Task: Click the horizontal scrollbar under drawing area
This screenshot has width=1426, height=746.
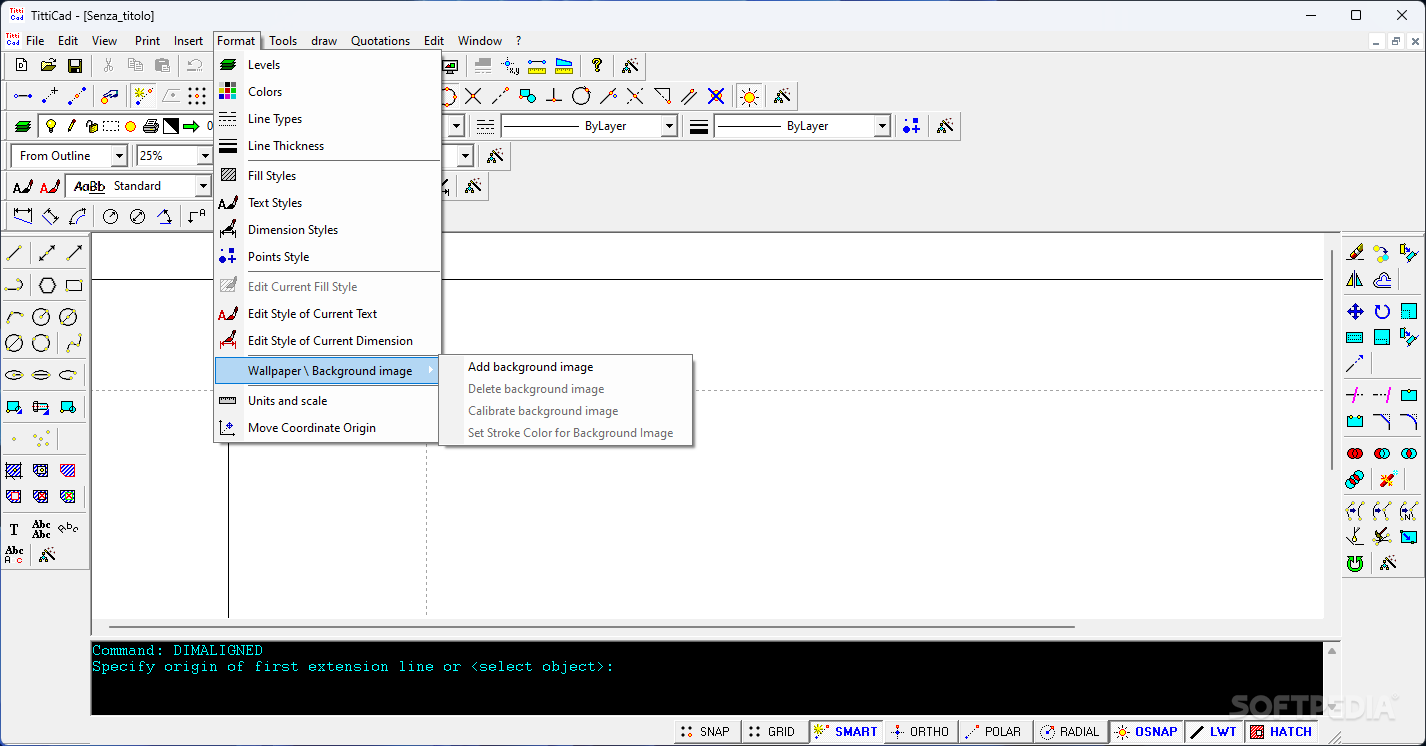Action: coord(592,627)
